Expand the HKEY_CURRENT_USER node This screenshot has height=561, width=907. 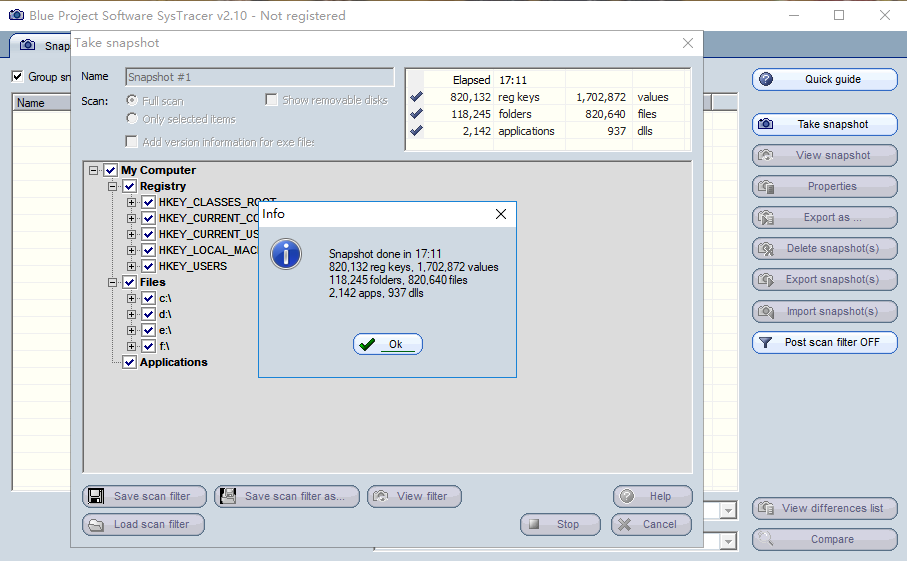click(x=131, y=234)
